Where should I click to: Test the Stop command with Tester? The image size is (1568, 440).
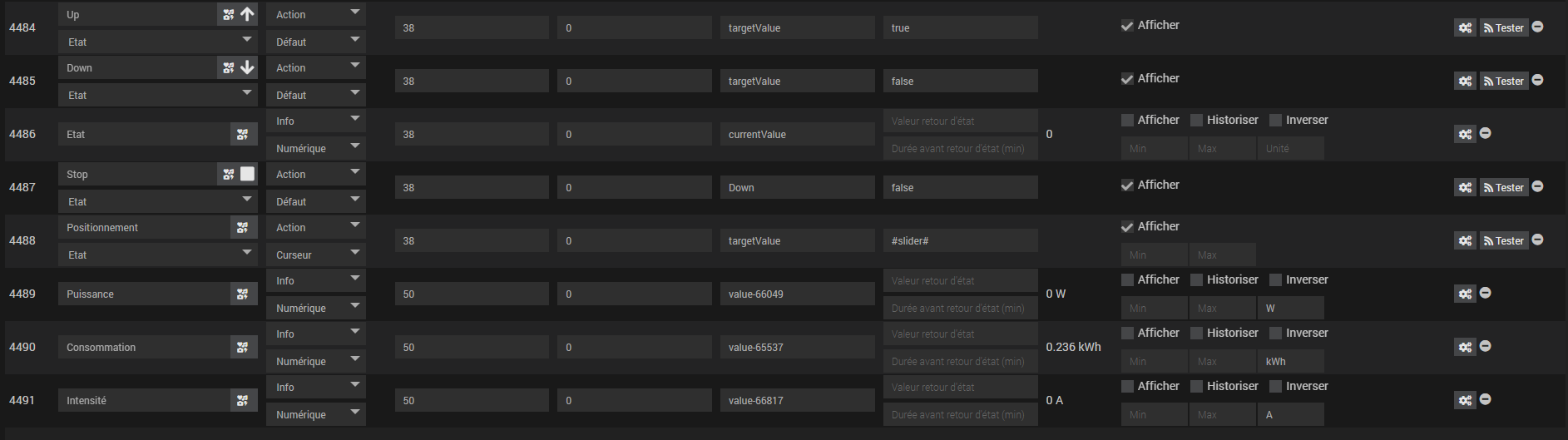(1504, 188)
